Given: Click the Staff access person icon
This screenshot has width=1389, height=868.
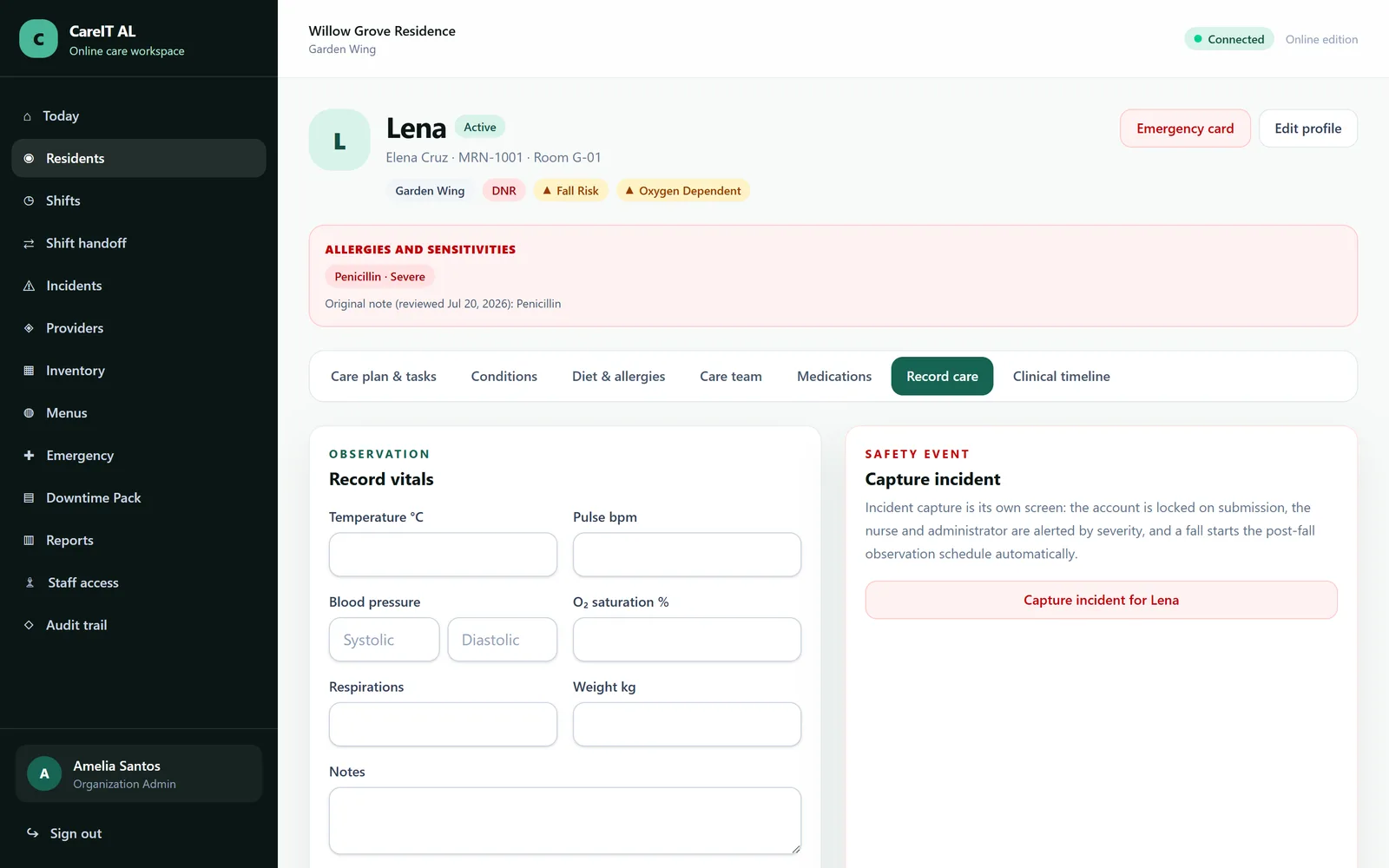Looking at the screenshot, I should point(30,582).
